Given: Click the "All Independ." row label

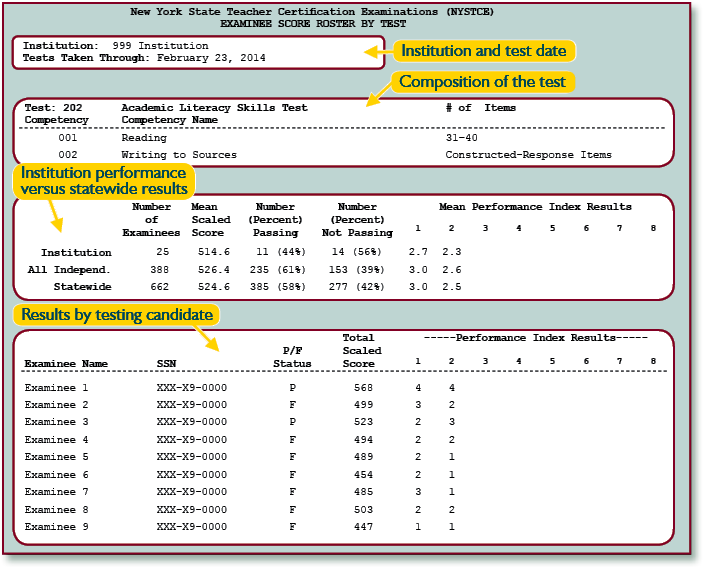Looking at the screenshot, I should click(x=69, y=270).
